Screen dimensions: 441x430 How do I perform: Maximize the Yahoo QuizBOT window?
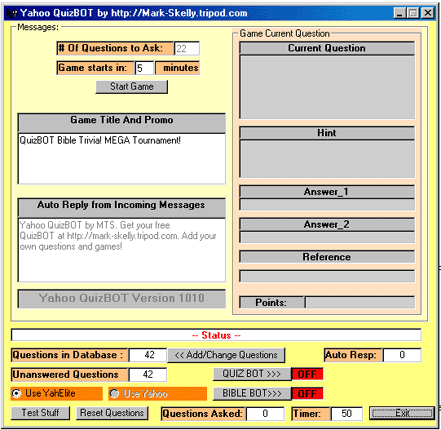[413, 13]
